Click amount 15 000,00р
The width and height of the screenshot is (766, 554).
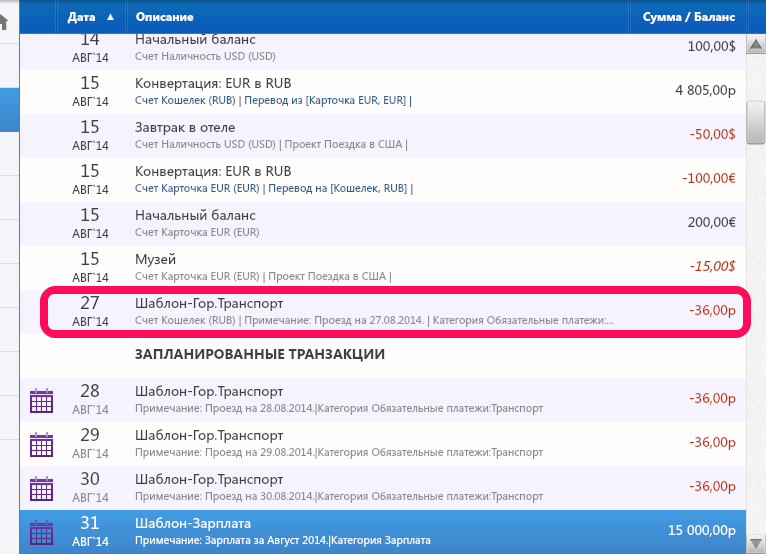click(702, 530)
